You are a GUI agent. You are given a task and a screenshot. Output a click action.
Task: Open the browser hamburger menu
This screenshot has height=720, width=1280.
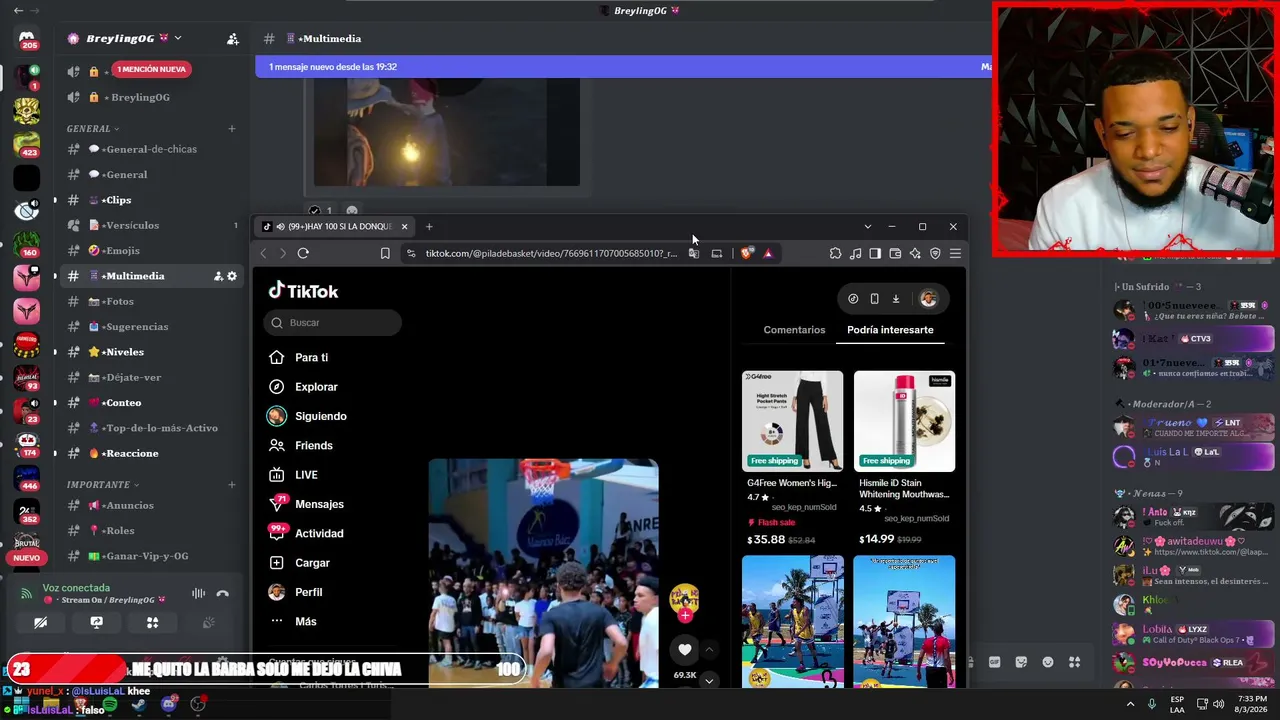pos(955,253)
